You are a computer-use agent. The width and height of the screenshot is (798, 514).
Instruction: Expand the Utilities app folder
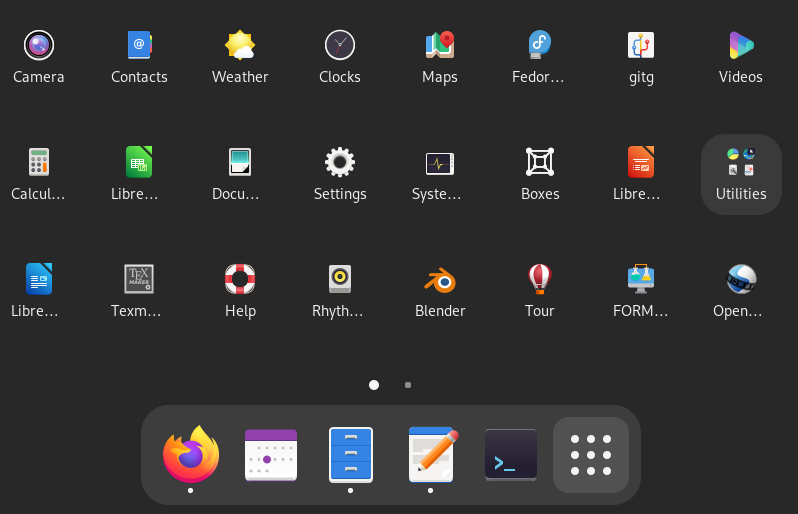(x=741, y=173)
